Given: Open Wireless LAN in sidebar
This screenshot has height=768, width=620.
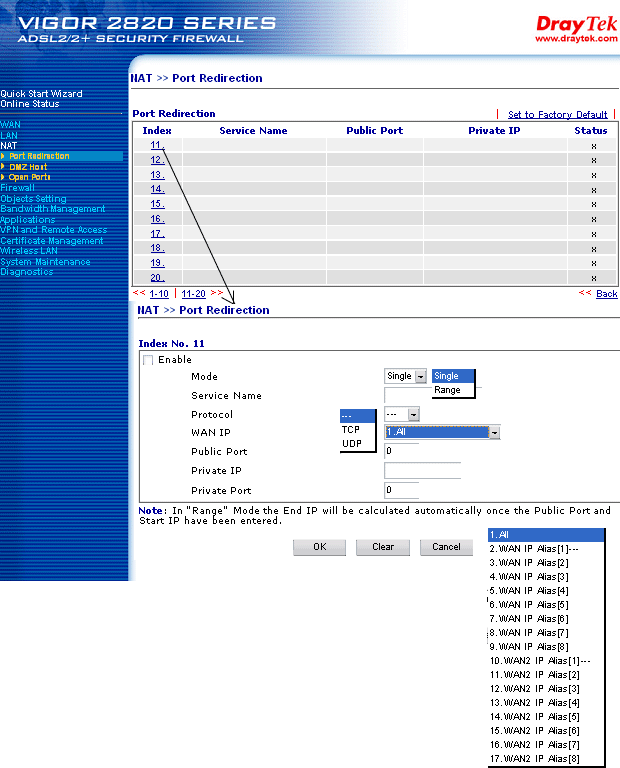Looking at the screenshot, I should coord(29,251).
